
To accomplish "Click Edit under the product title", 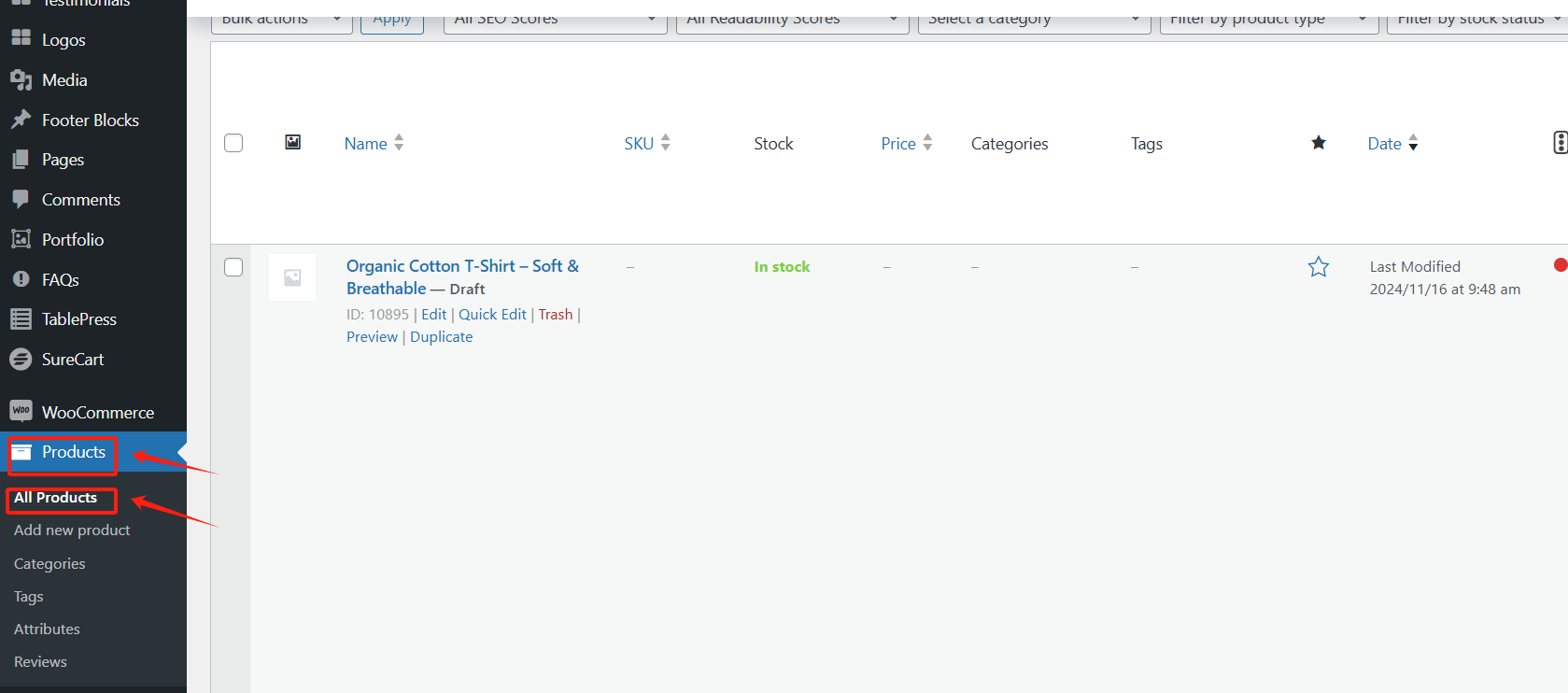I will pyautogui.click(x=434, y=315).
